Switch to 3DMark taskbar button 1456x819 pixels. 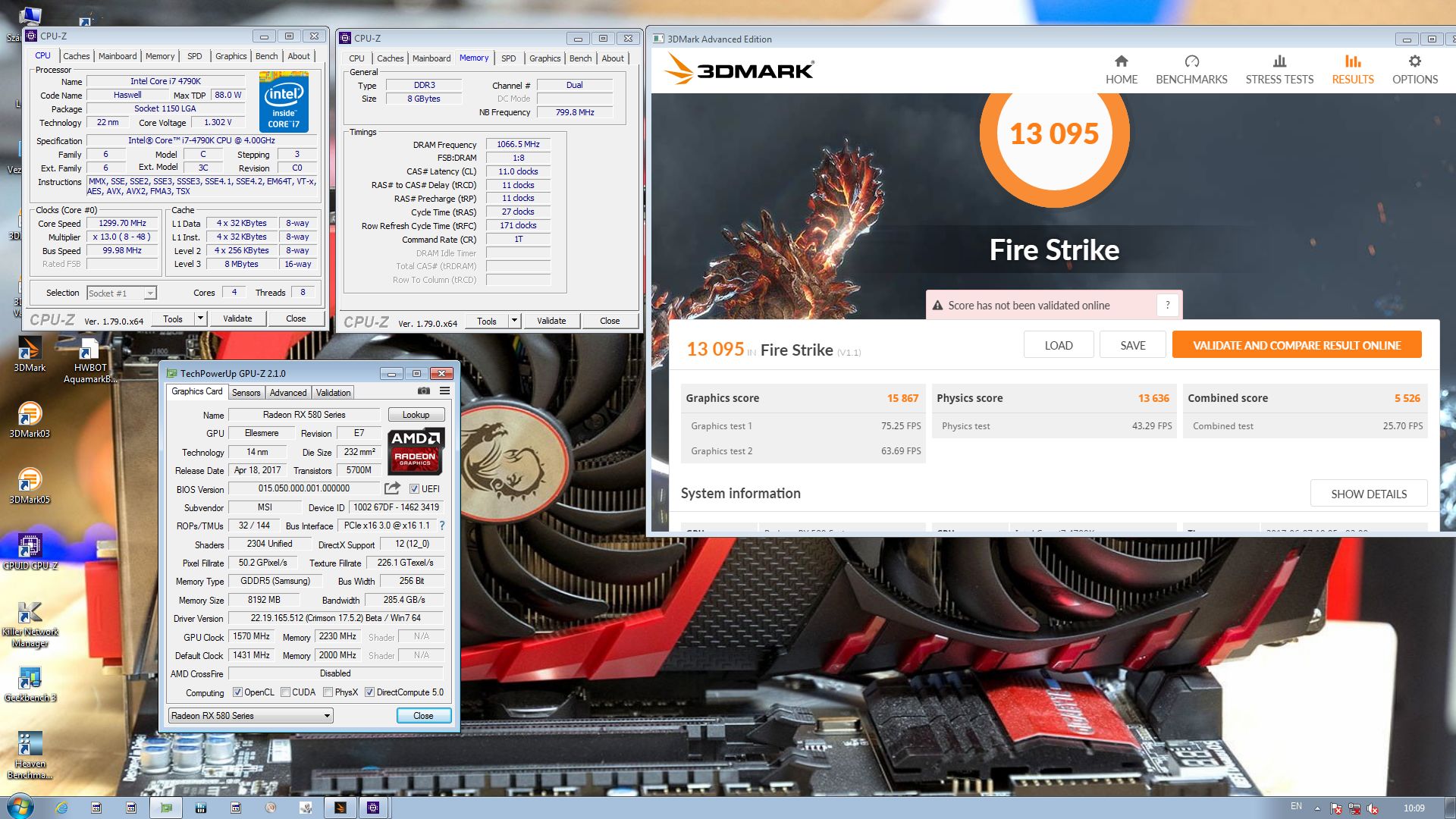[x=340, y=808]
